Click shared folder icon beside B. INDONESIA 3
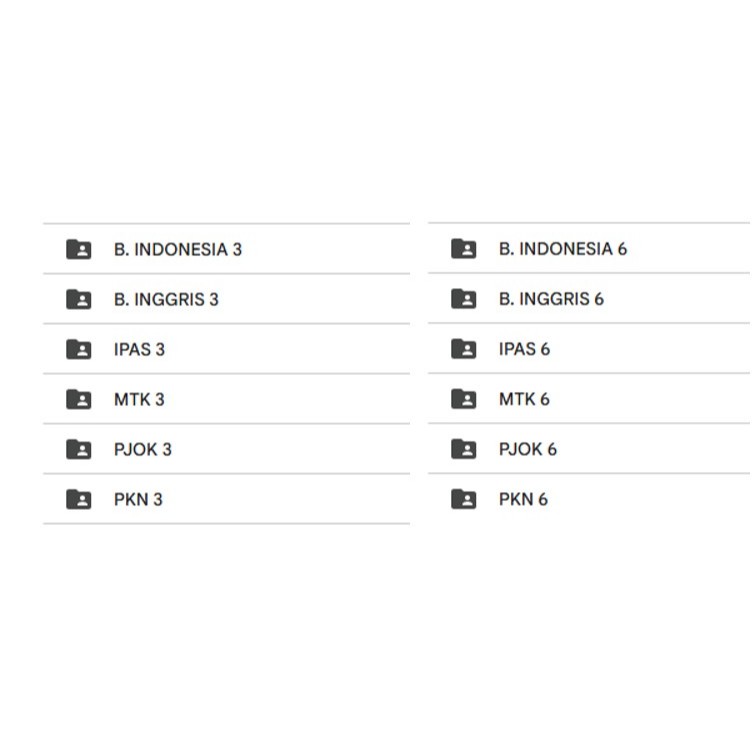This screenshot has width=755, height=755. [x=79, y=249]
